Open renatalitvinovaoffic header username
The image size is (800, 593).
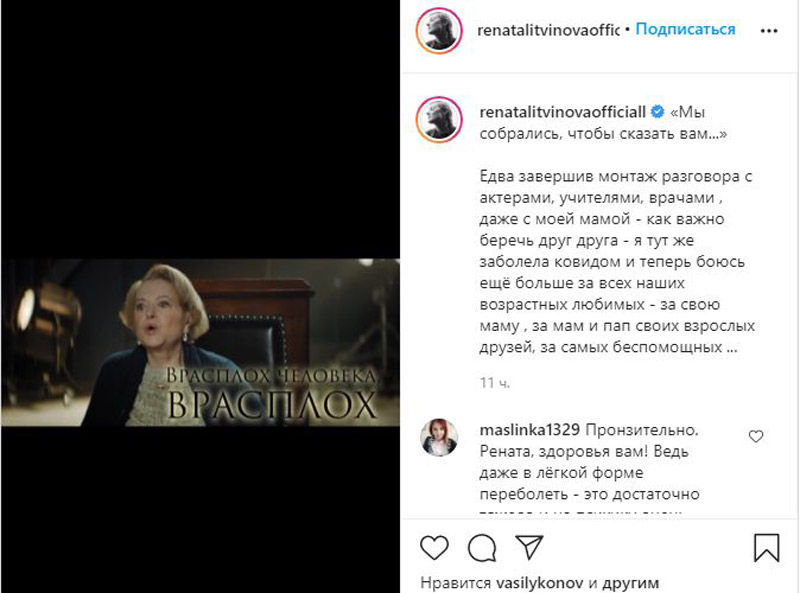tap(548, 31)
